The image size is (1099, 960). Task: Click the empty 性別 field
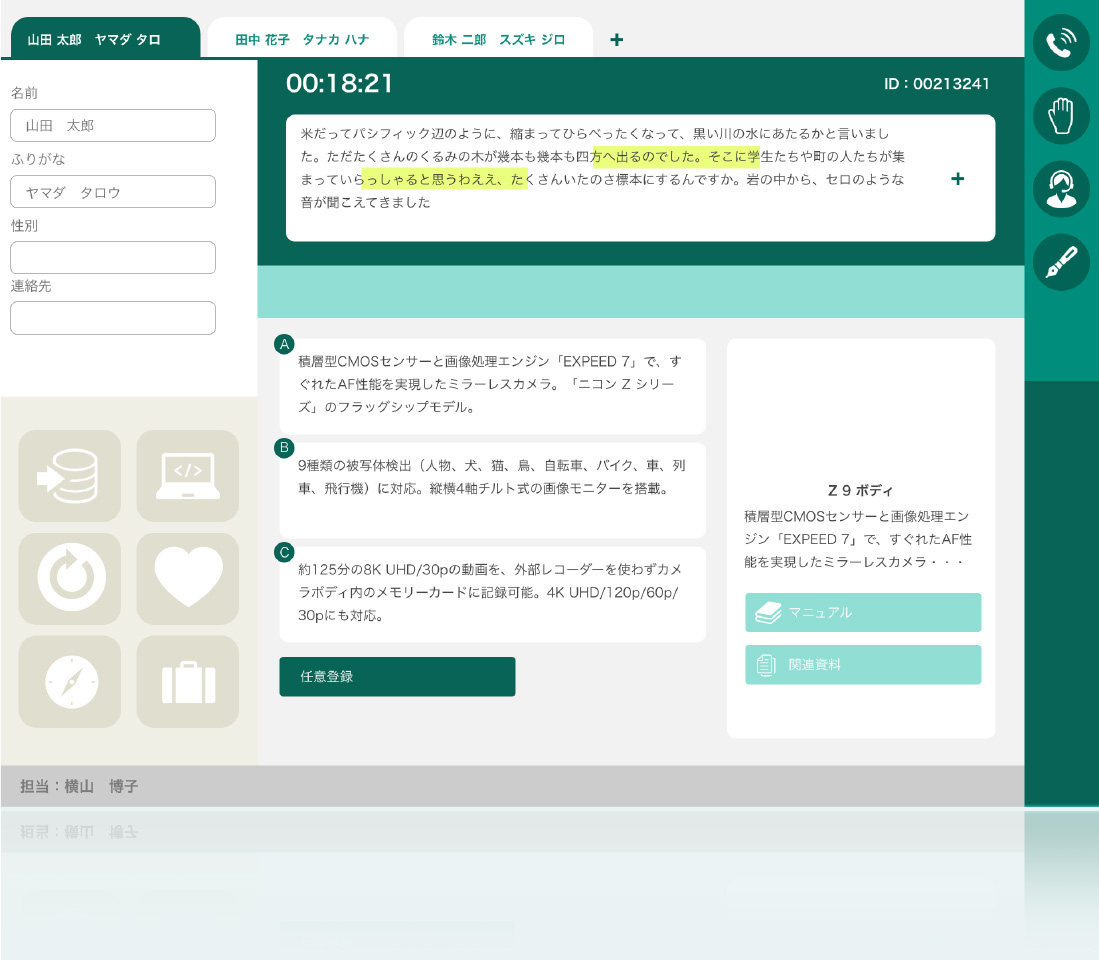click(x=113, y=257)
